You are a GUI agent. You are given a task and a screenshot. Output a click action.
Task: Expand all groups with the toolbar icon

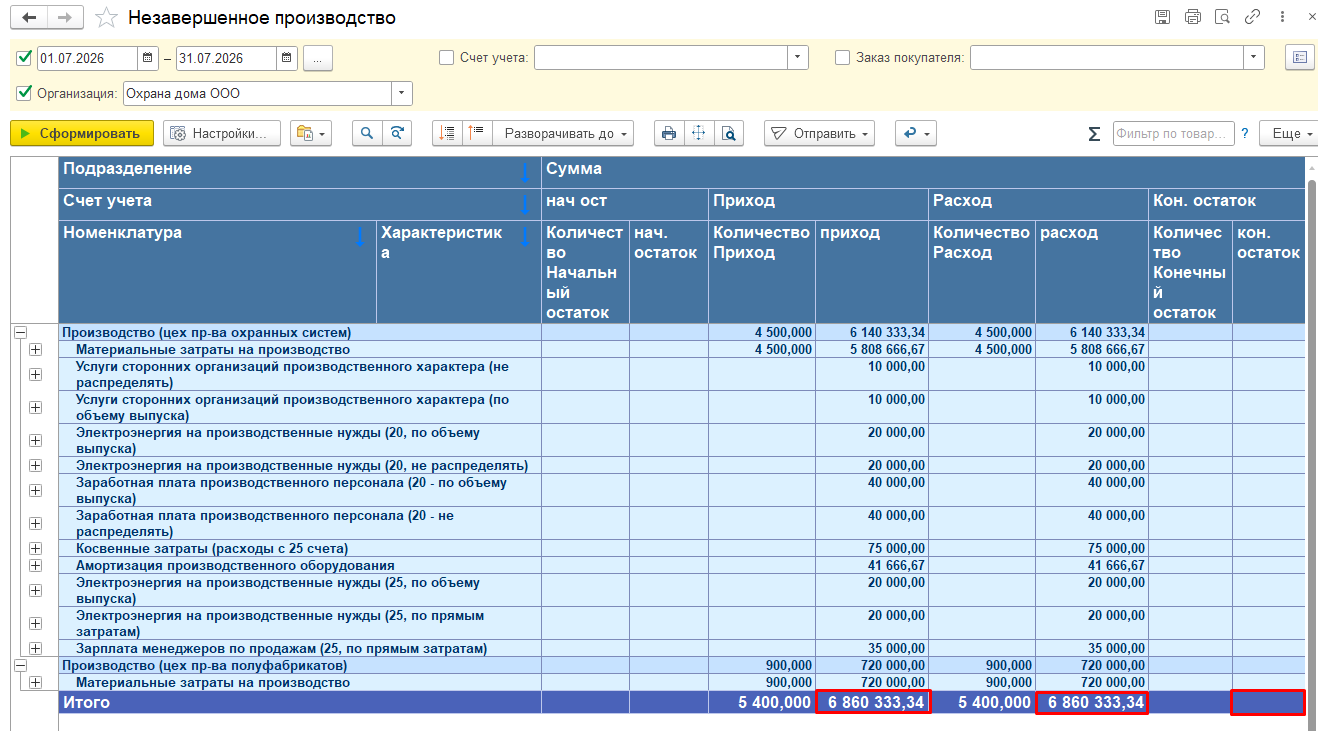[x=477, y=133]
